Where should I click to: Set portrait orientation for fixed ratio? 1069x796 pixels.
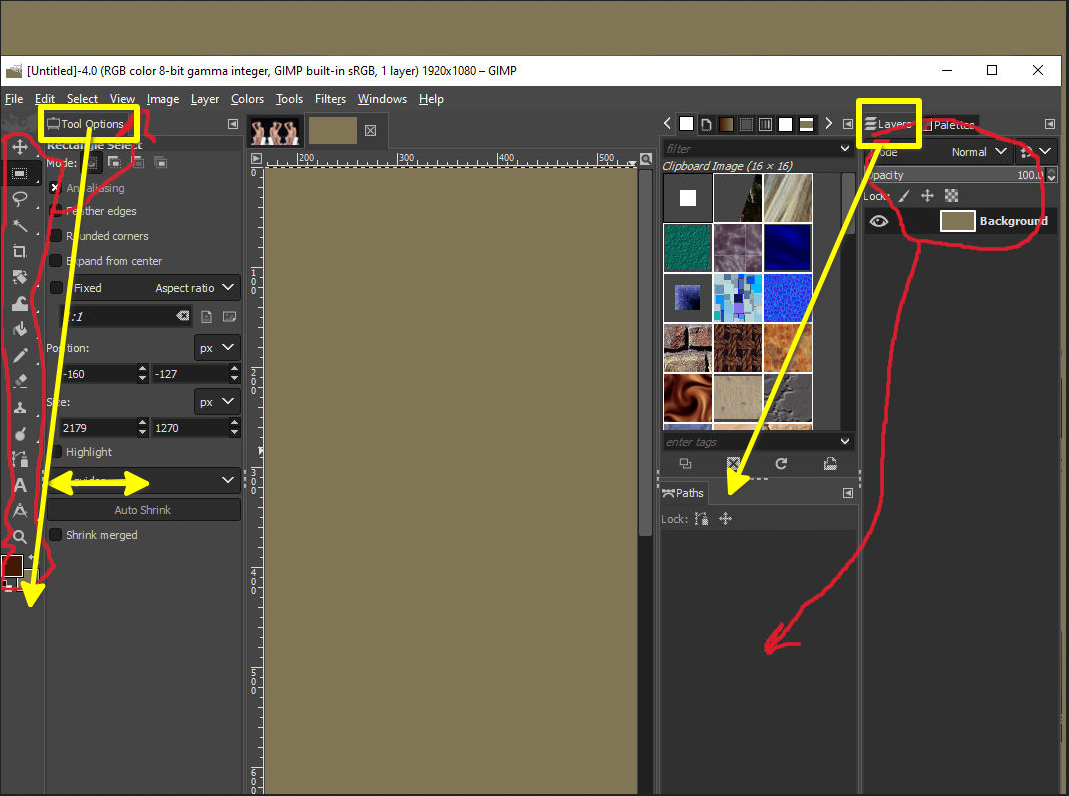click(x=207, y=316)
